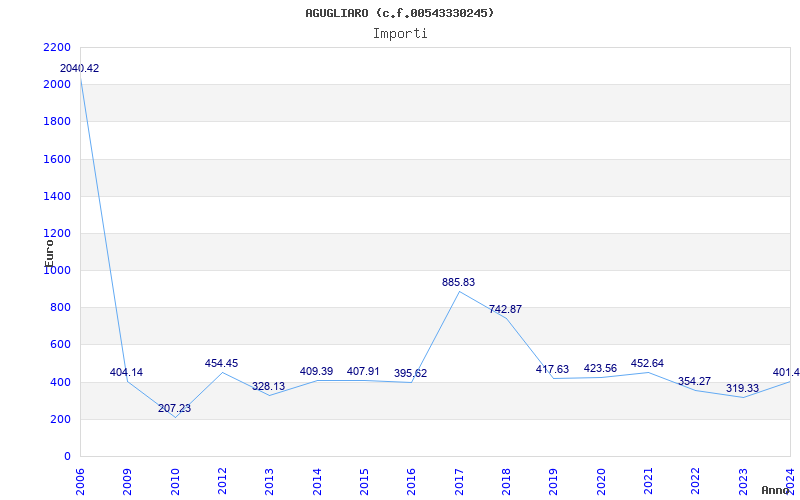Viewport: 800px width, 500px height.
Task: Click the x-axis year 2018
Action: [506, 482]
